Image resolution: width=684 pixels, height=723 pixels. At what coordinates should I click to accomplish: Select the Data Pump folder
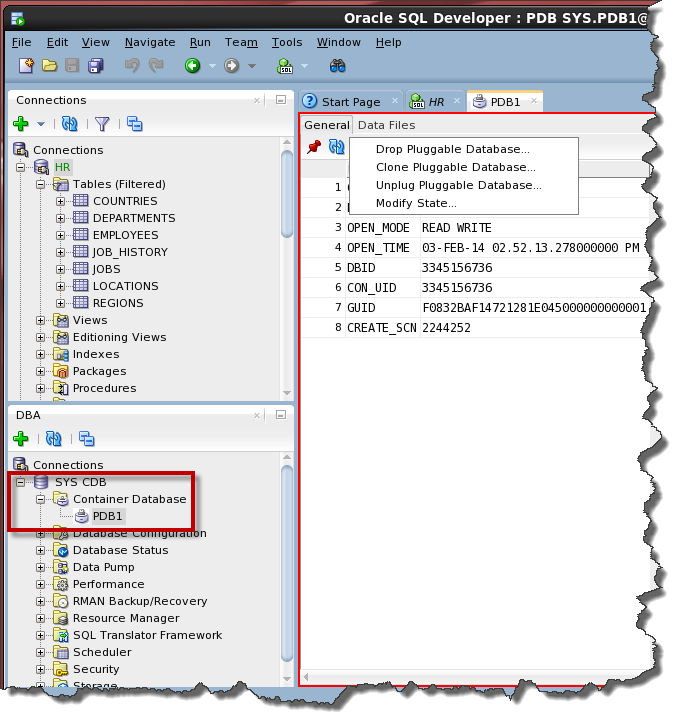click(x=104, y=567)
